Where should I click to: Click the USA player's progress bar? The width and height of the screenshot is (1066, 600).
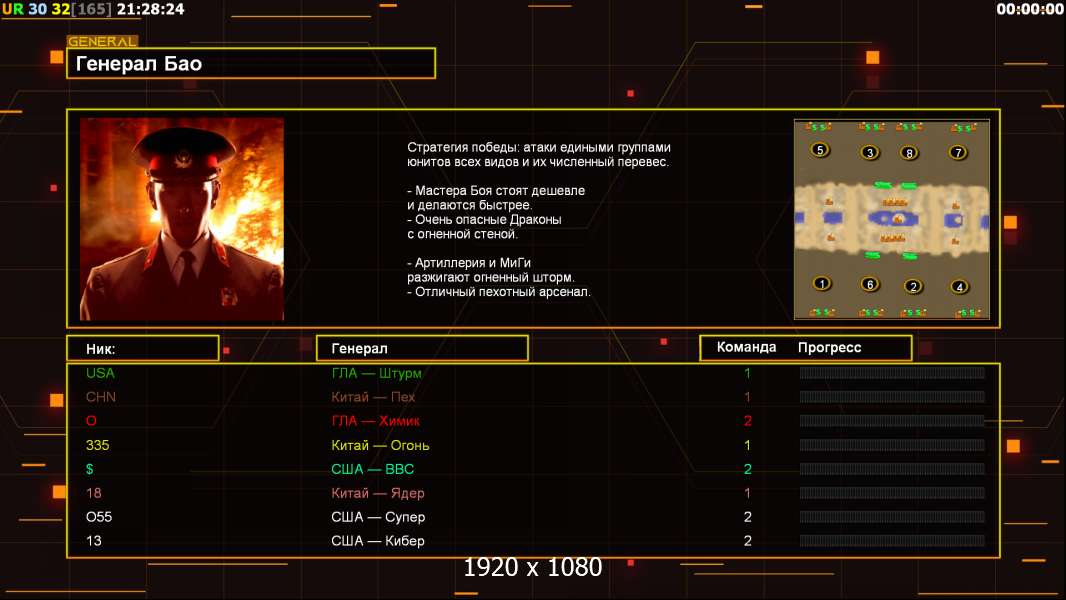point(892,372)
